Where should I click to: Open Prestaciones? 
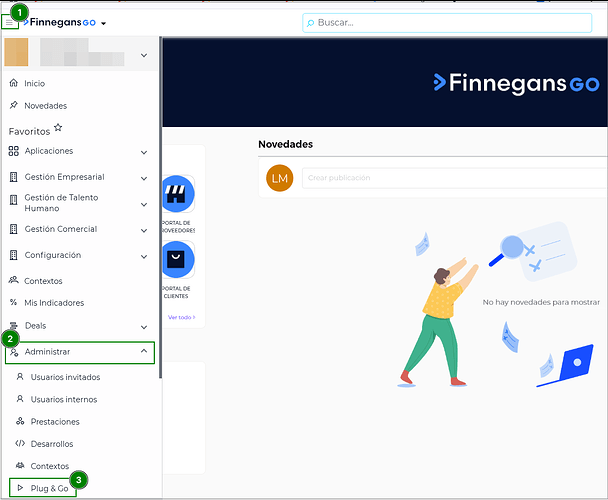[x=55, y=422]
